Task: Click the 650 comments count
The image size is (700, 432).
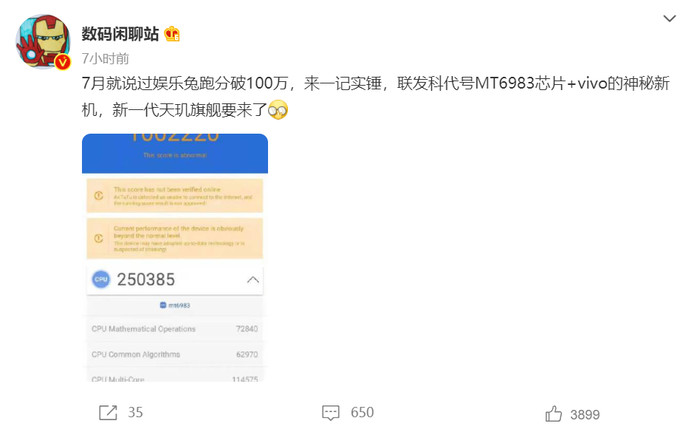Action: 362,412
